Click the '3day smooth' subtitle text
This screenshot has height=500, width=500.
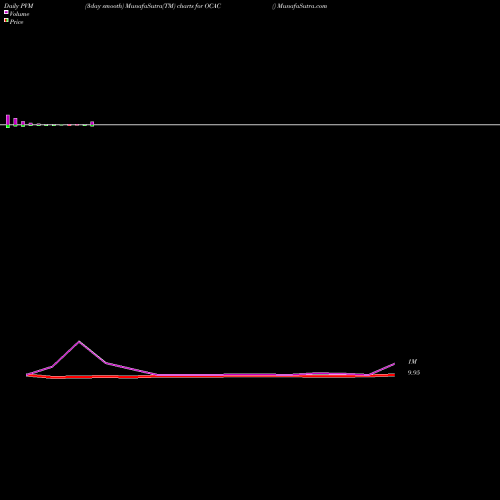[x=104, y=6]
